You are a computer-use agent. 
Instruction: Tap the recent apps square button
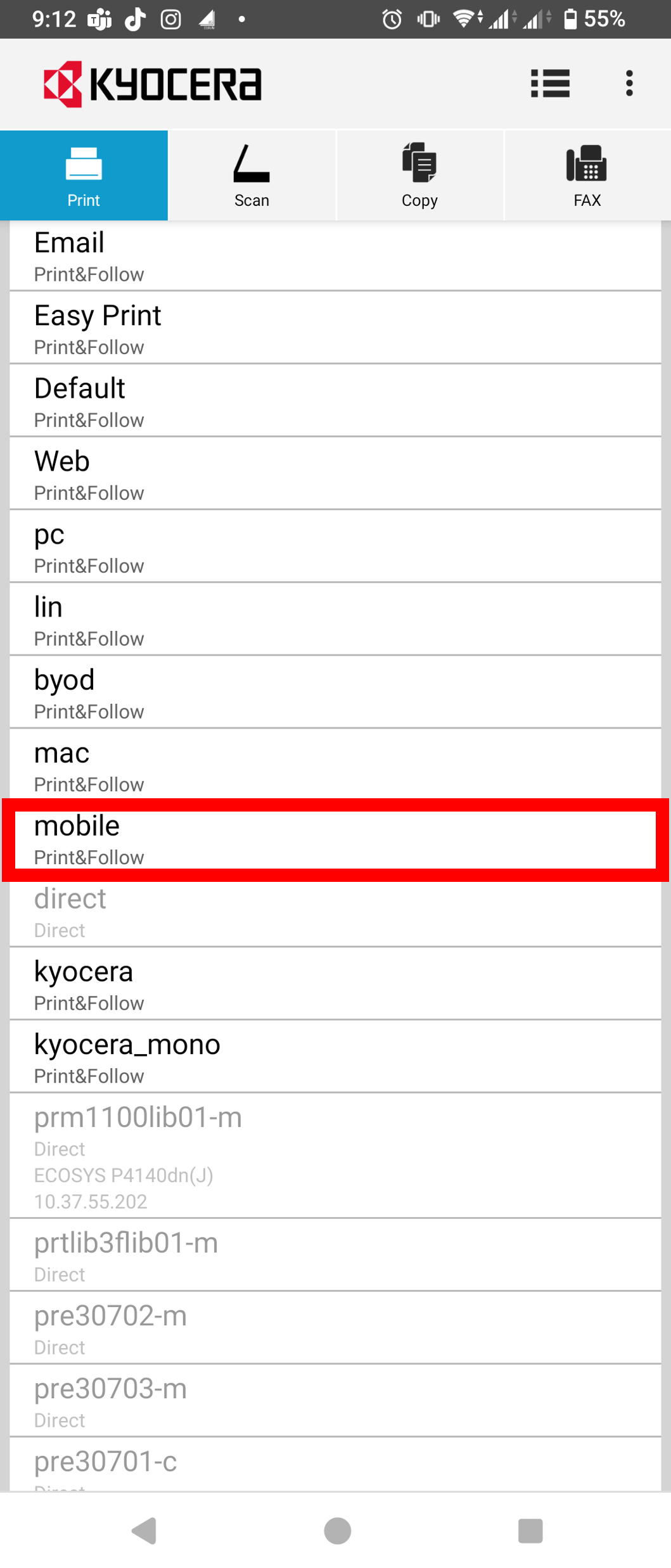[530, 1531]
